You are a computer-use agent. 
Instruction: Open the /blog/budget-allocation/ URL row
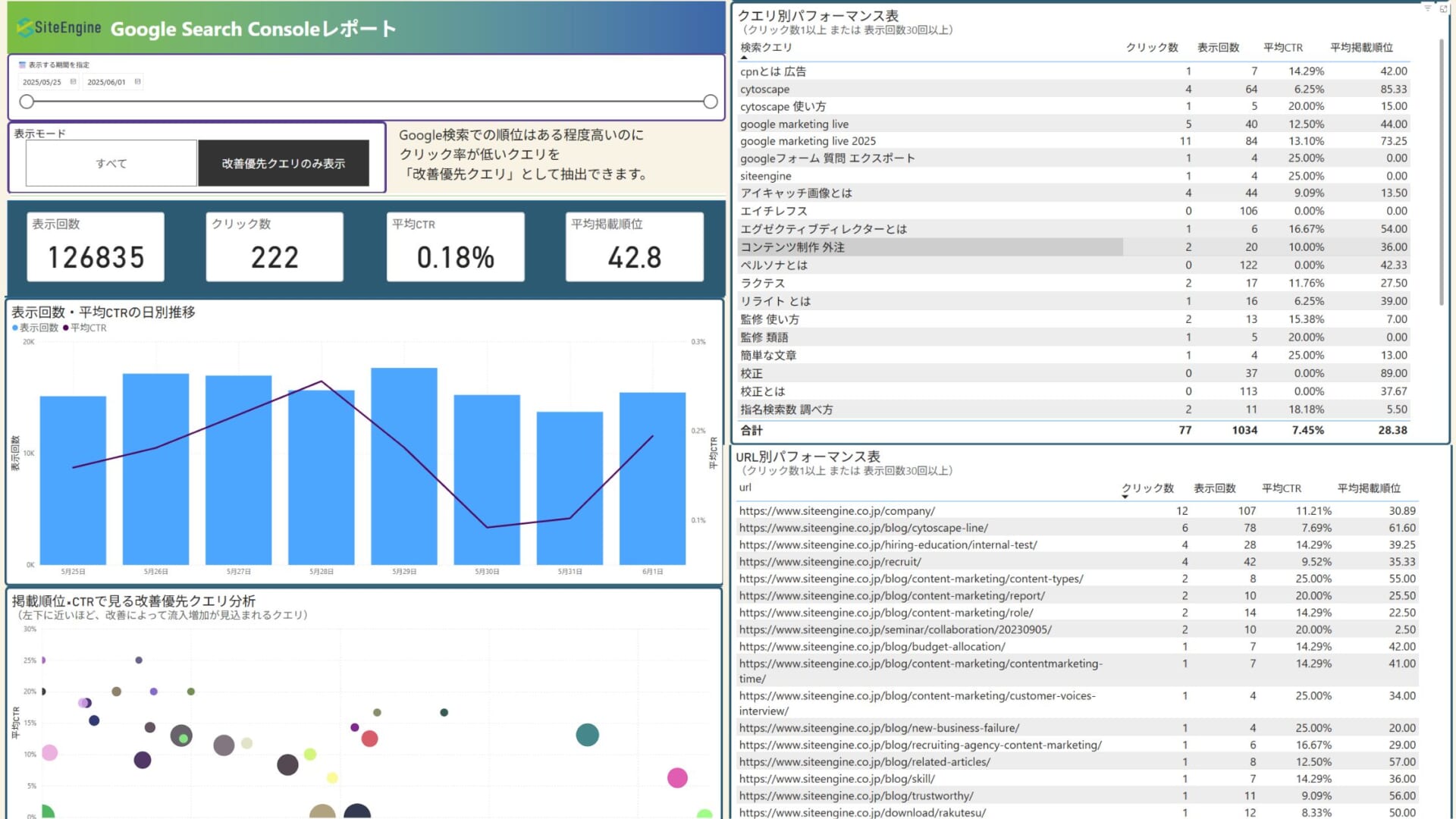(1077, 647)
